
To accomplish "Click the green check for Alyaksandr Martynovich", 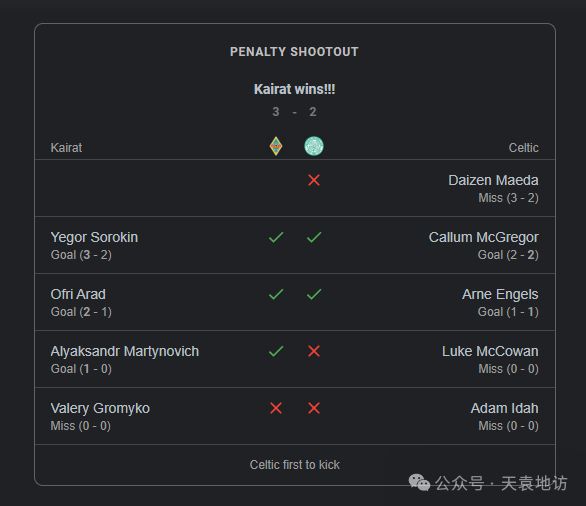I will coord(276,351).
